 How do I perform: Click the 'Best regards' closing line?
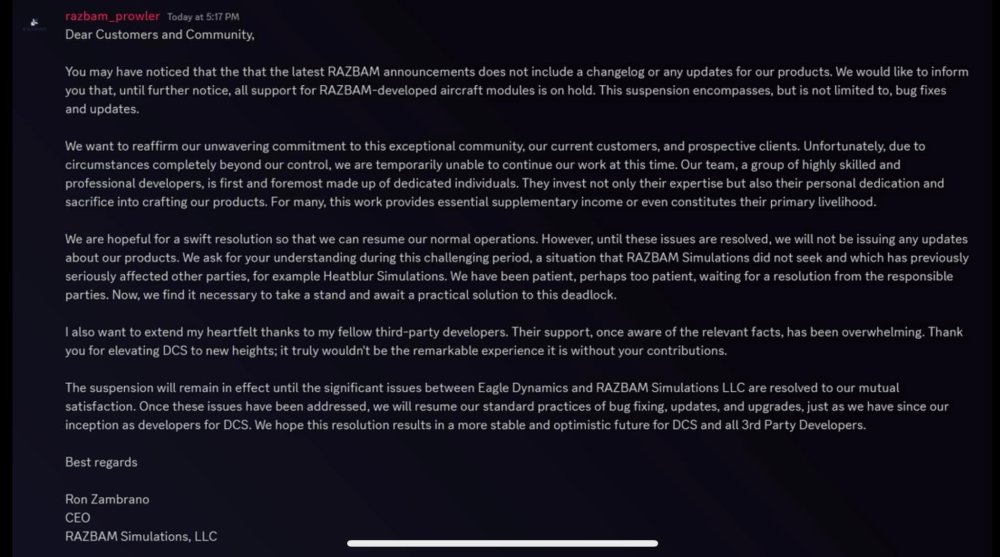pos(101,462)
